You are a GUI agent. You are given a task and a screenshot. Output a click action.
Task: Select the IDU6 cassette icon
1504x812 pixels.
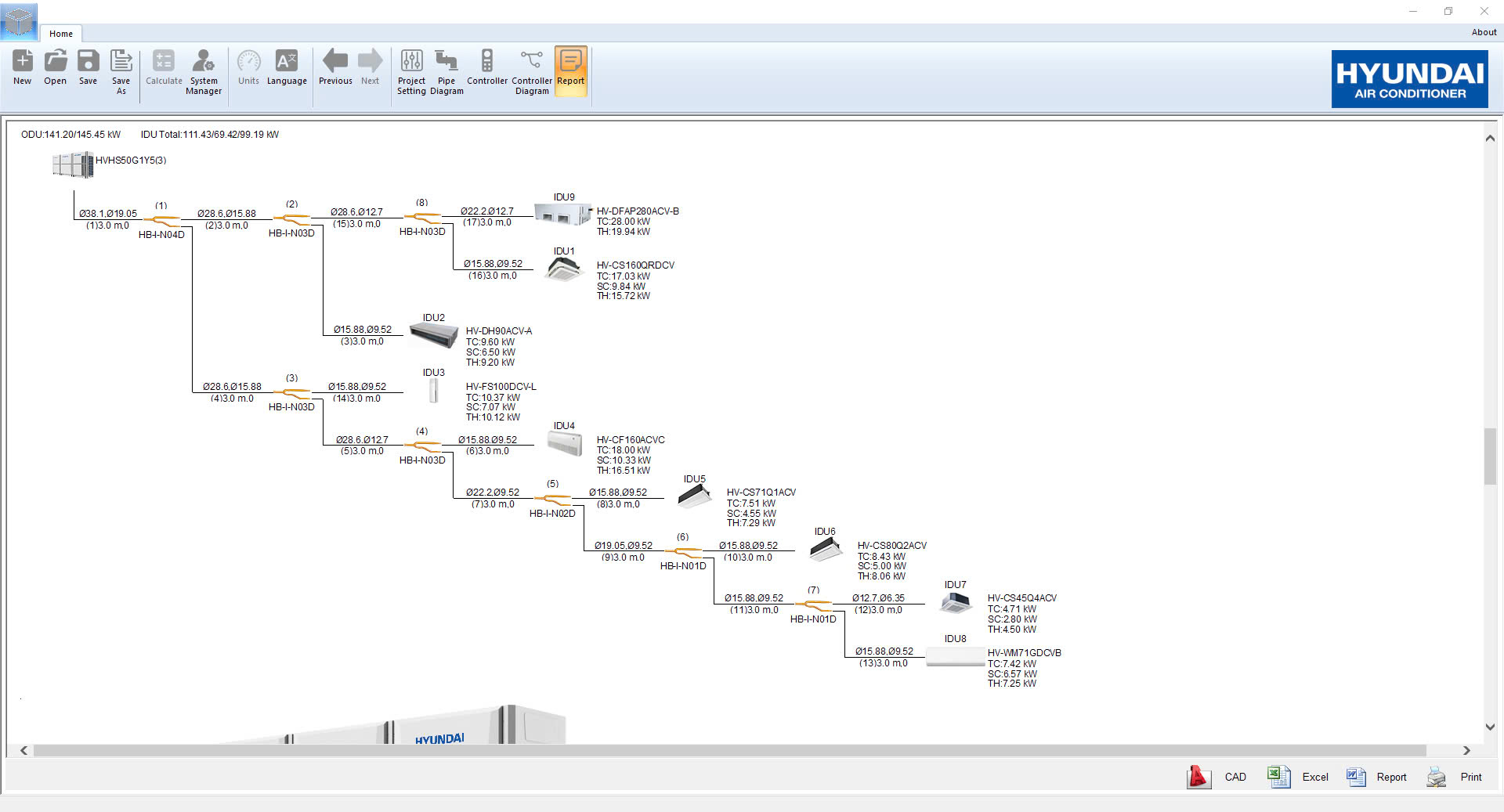(x=825, y=549)
